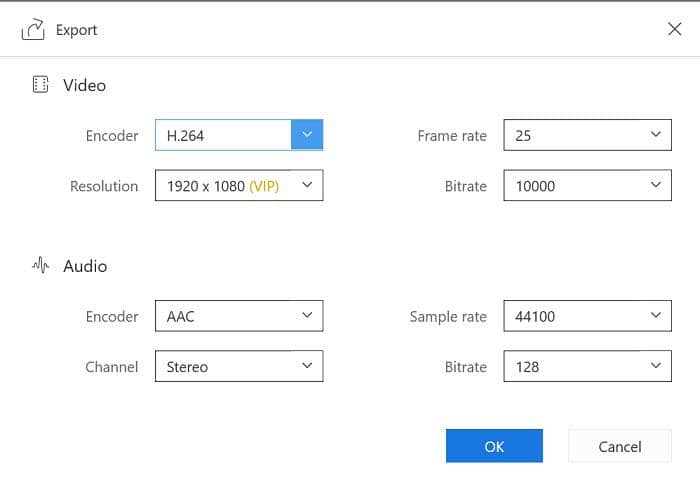Viewport: 700px width, 492px height.
Task: Click the Video section heading
Action: pyautogui.click(x=84, y=85)
